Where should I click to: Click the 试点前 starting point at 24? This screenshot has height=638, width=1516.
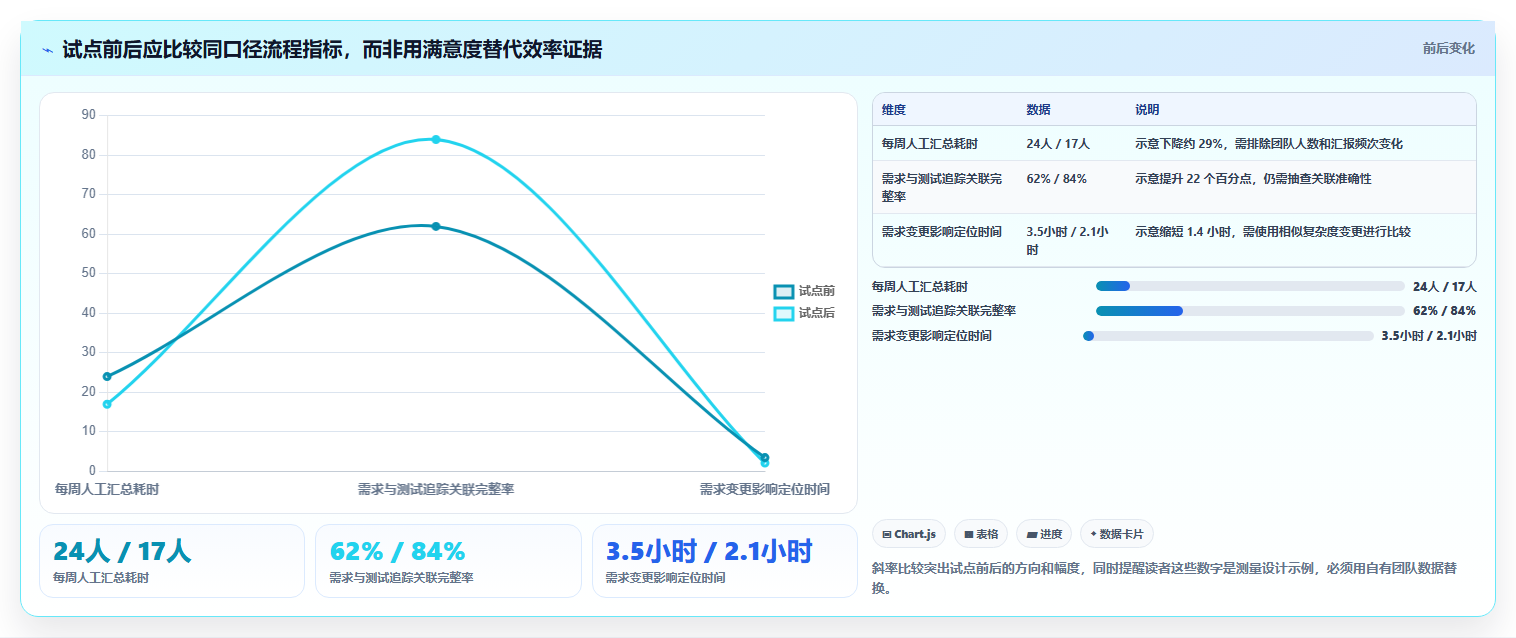click(x=107, y=376)
